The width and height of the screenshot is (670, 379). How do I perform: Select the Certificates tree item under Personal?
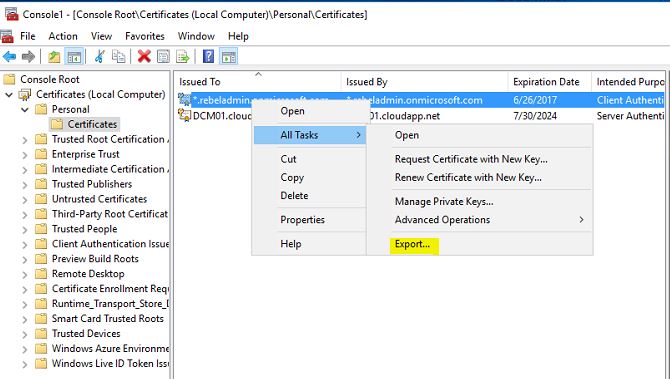pos(92,124)
